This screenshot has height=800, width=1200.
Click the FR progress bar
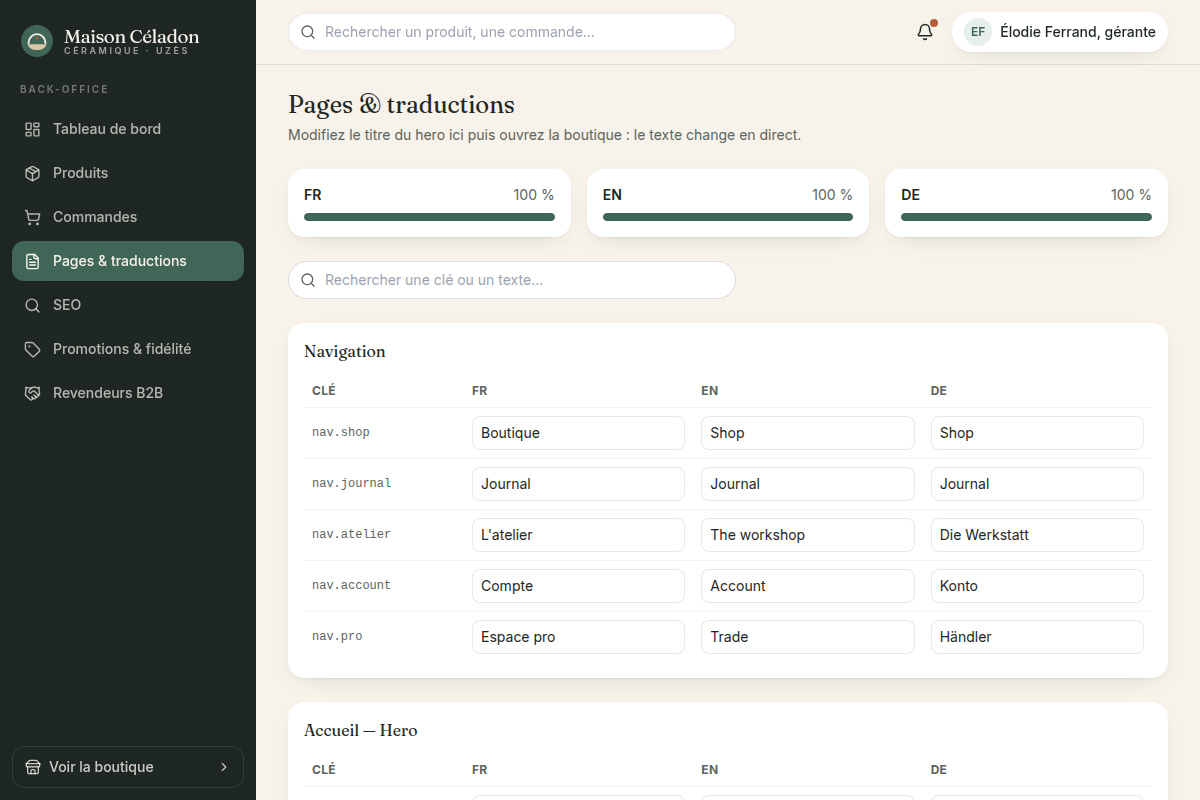click(x=429, y=217)
